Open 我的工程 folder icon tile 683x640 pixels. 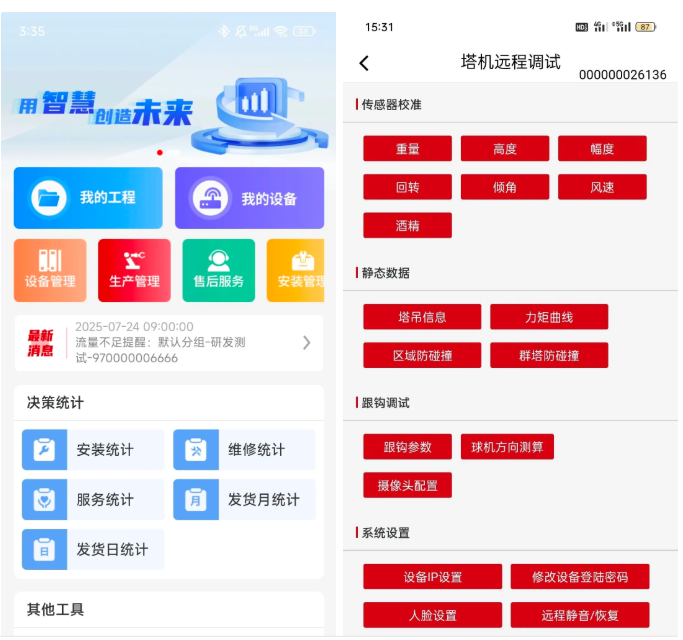coord(49,198)
